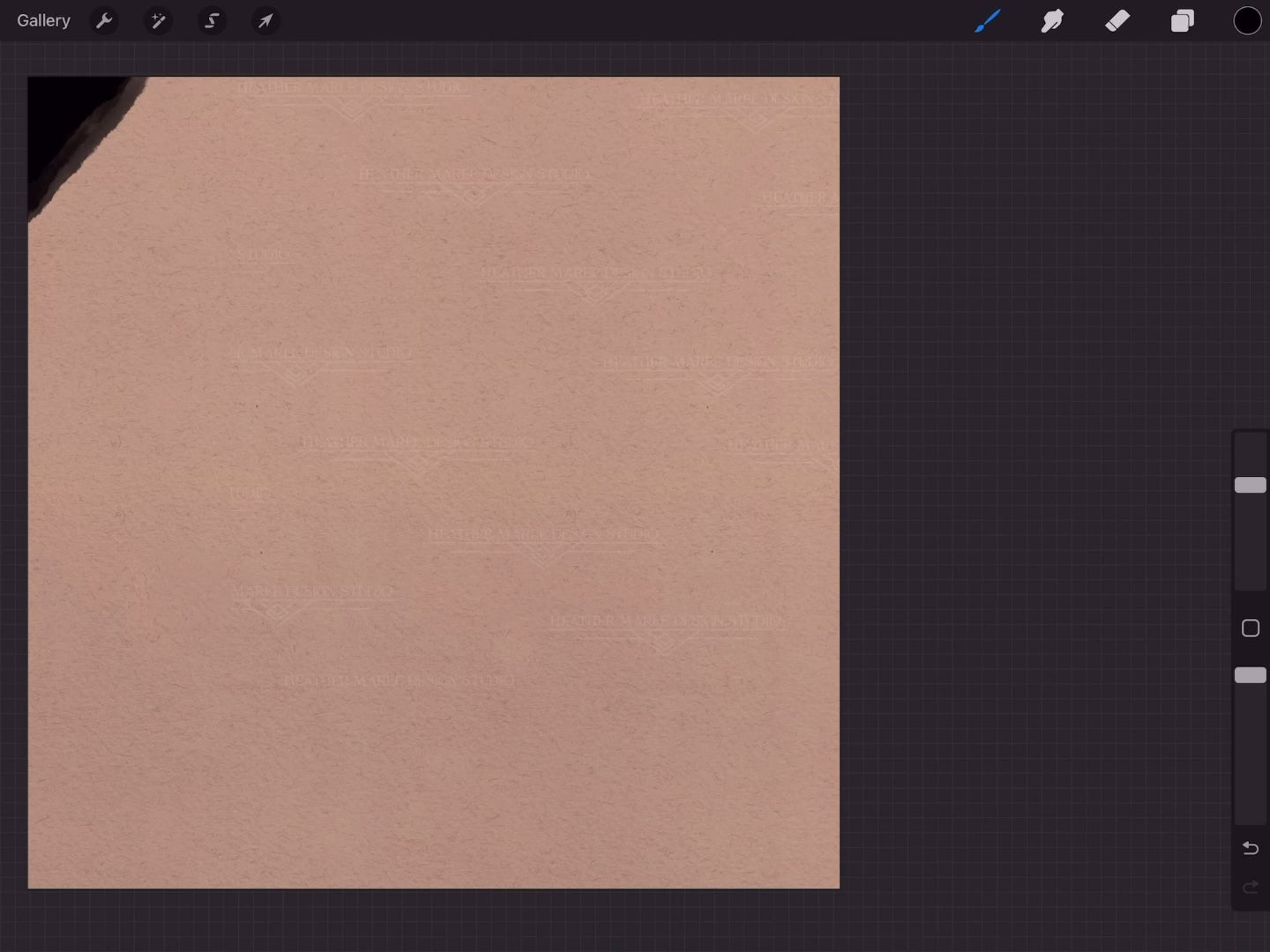1270x952 pixels.
Task: Return to the Gallery
Action: point(43,20)
